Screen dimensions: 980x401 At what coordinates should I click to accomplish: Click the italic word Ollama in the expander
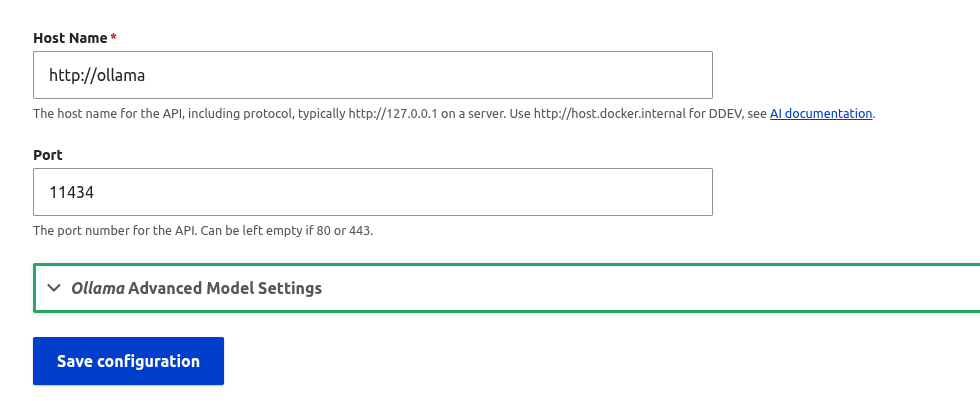(98, 288)
